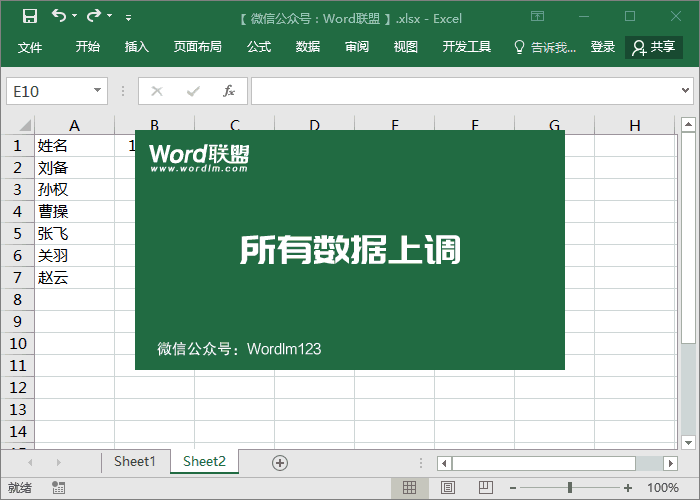Switch to Normal view in status bar
700x500 pixels.
409,488
